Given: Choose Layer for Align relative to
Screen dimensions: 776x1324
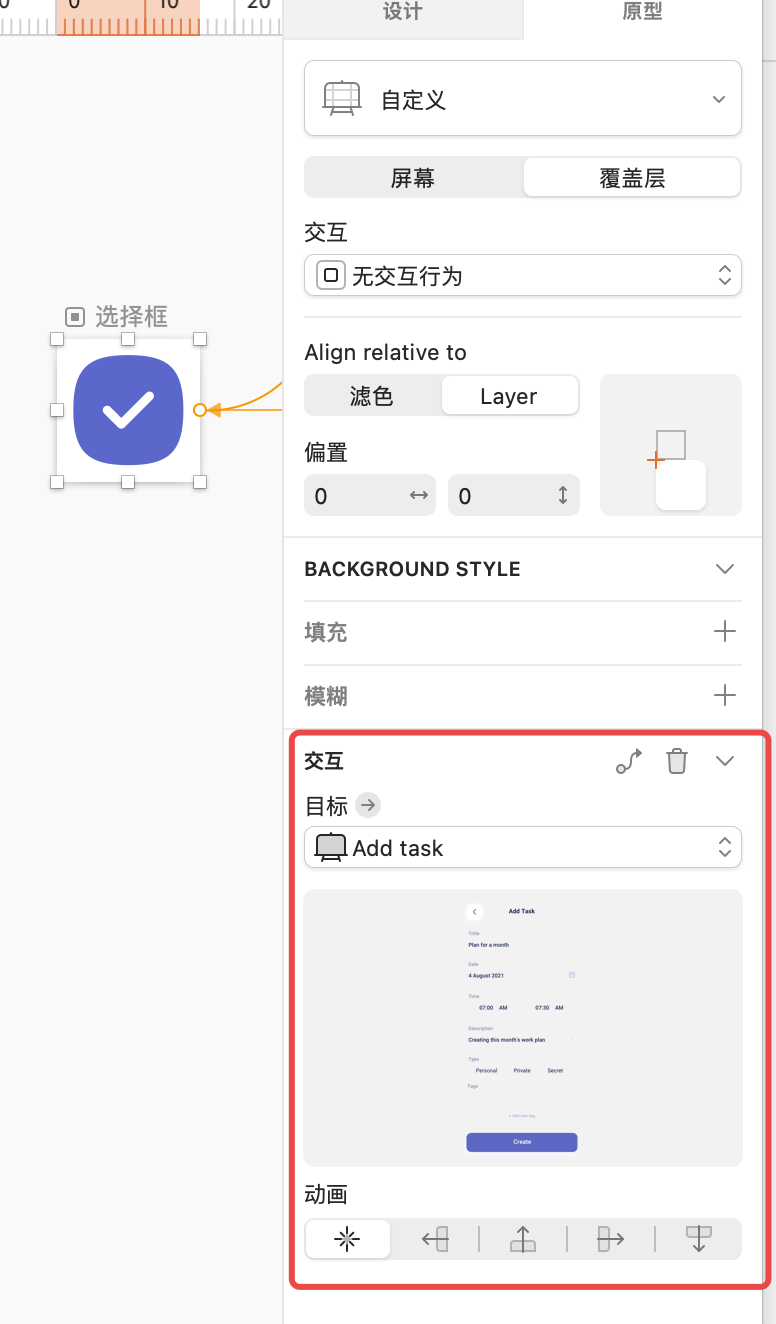Looking at the screenshot, I should pyautogui.click(x=509, y=396).
